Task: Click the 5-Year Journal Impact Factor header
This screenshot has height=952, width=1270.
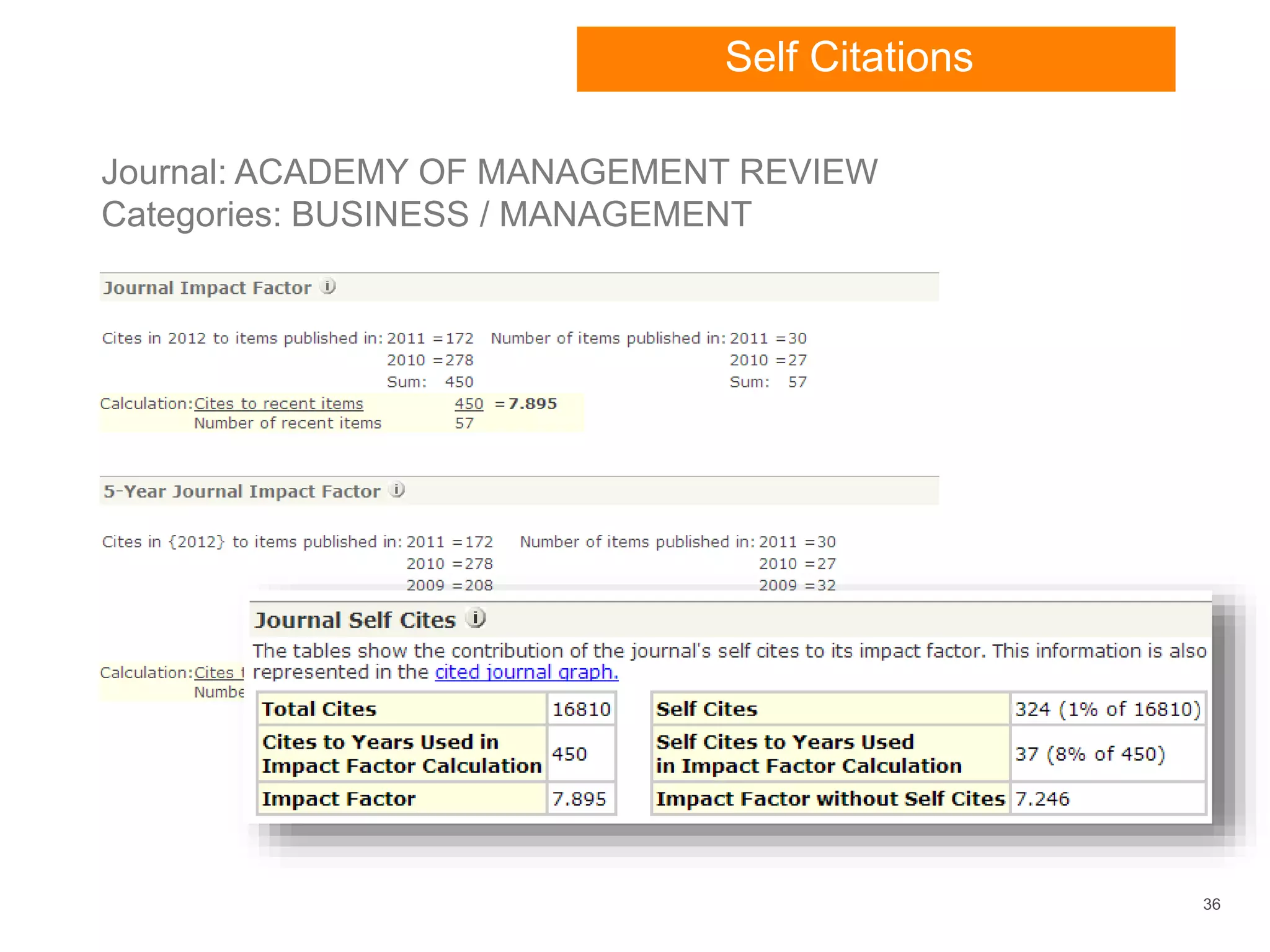Action: click(519, 491)
